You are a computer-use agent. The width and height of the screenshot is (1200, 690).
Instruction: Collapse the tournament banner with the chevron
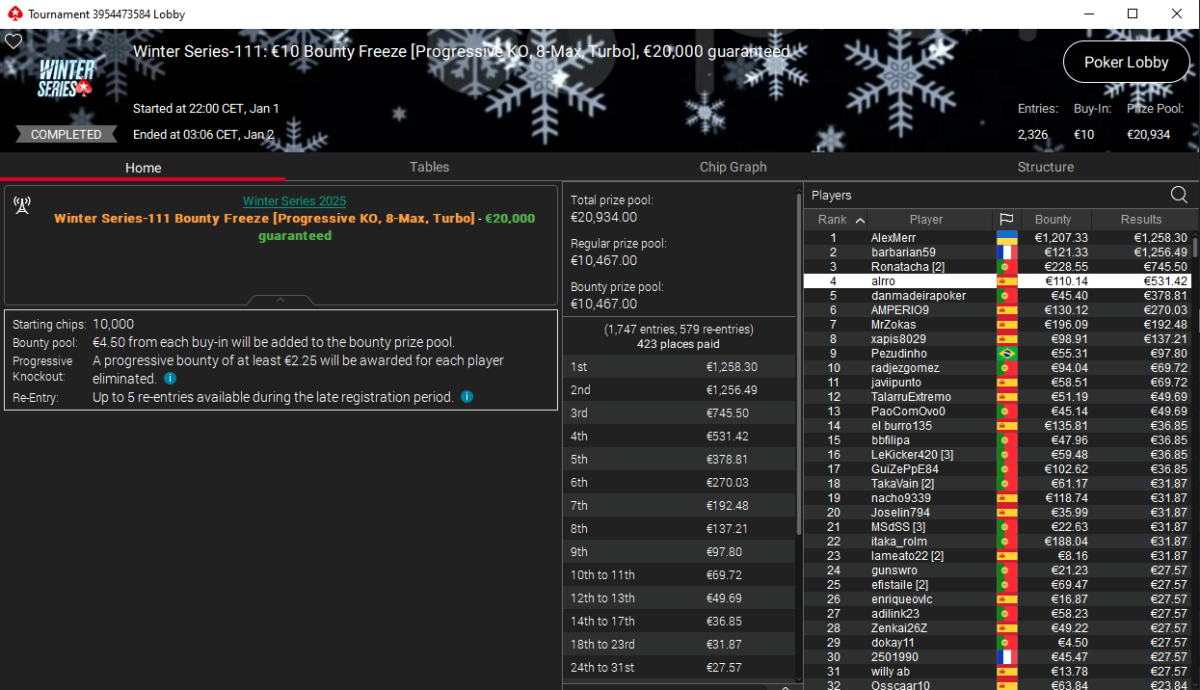[281, 299]
